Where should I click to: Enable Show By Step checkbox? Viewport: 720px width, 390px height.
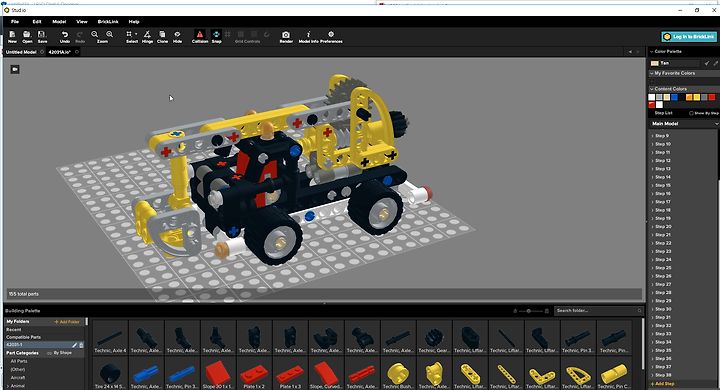pyautogui.click(x=691, y=113)
